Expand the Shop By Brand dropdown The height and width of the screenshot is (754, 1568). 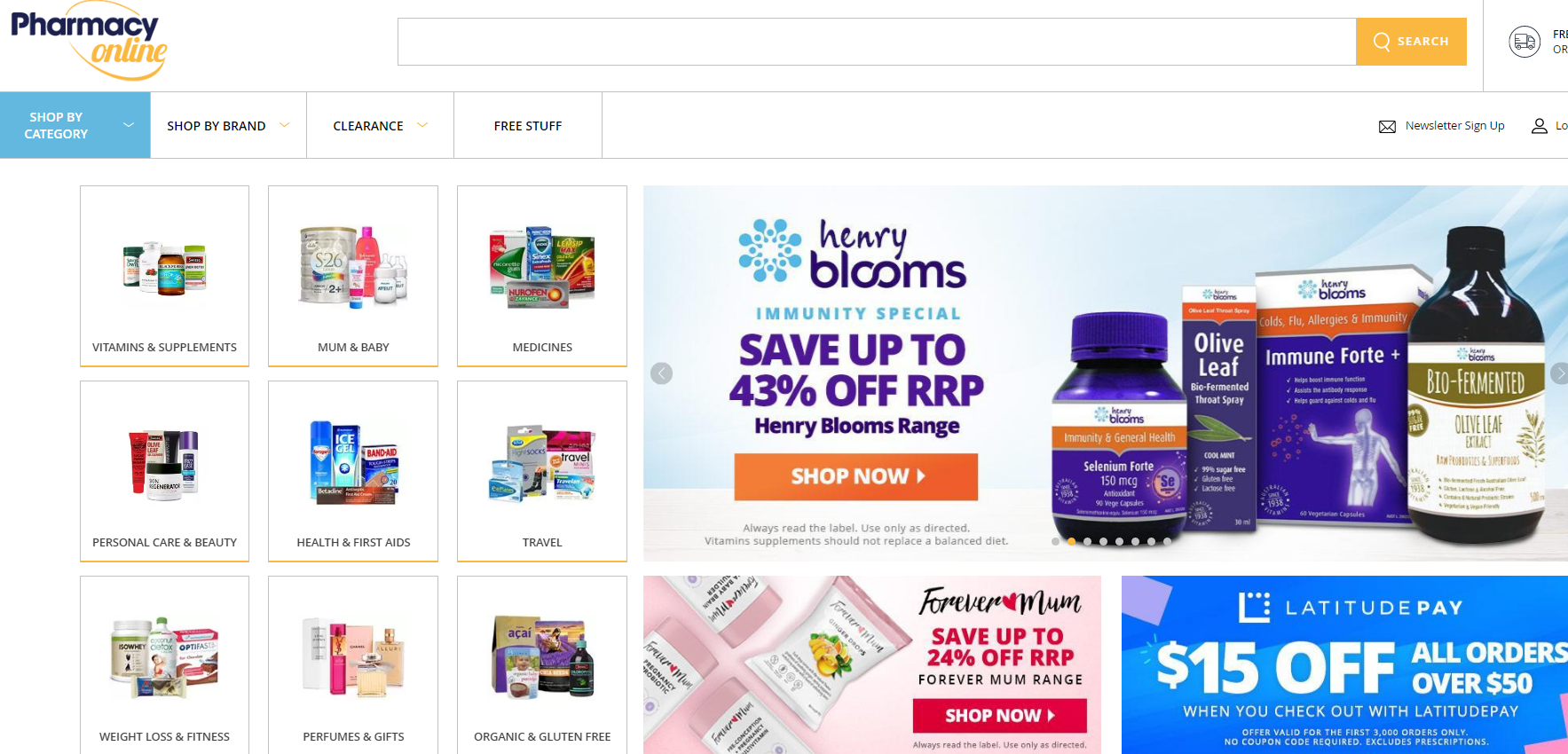pos(228,125)
